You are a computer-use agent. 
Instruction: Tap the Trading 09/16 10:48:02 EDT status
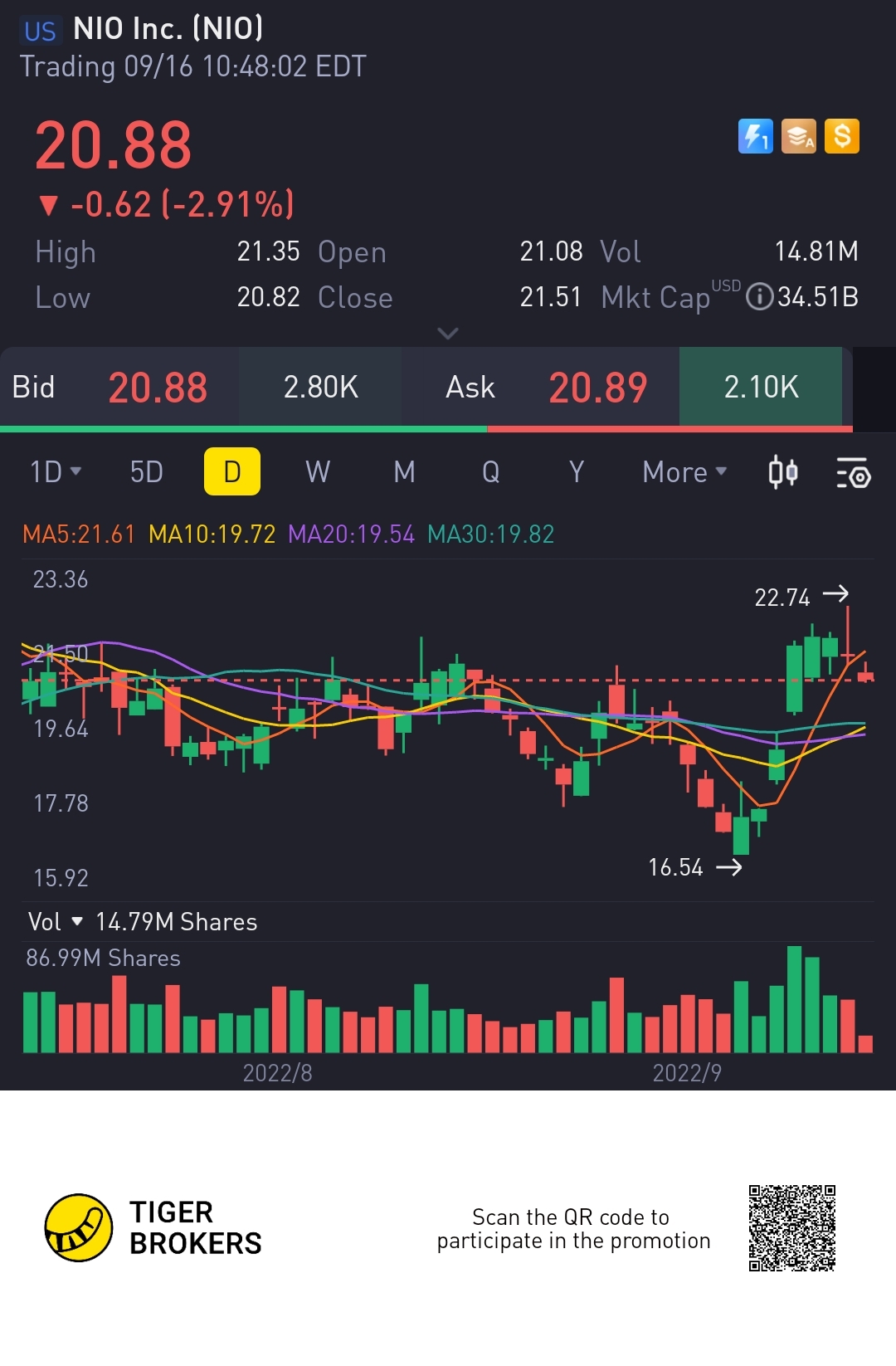(x=192, y=66)
